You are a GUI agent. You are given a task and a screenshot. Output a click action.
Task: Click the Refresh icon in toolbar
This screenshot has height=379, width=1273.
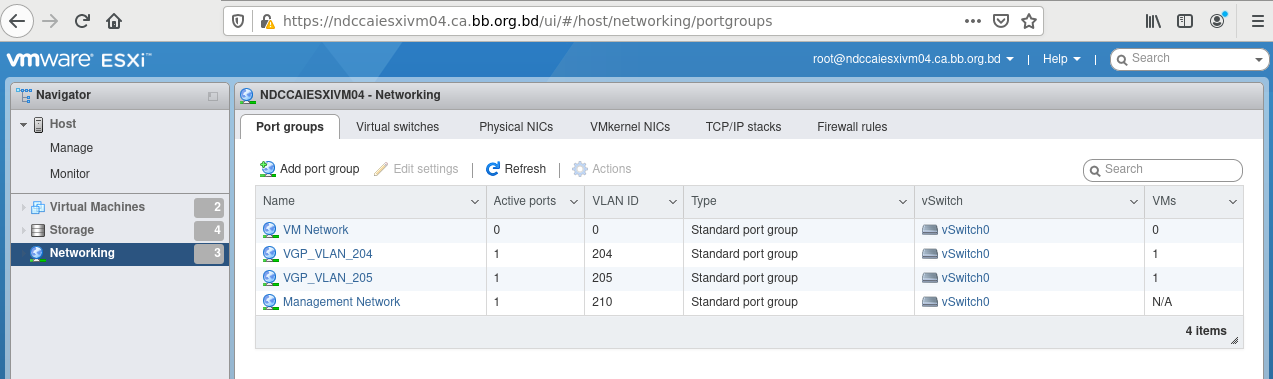tap(492, 169)
